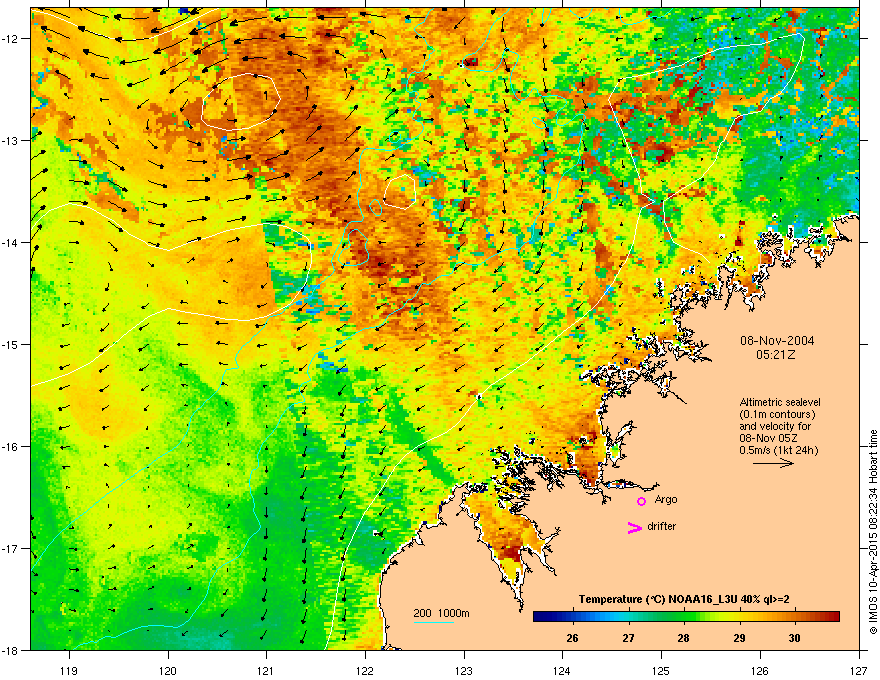Screen dimensions: 880x680
Task: Click the 'and velocity for' legend line
Action: pos(775,426)
